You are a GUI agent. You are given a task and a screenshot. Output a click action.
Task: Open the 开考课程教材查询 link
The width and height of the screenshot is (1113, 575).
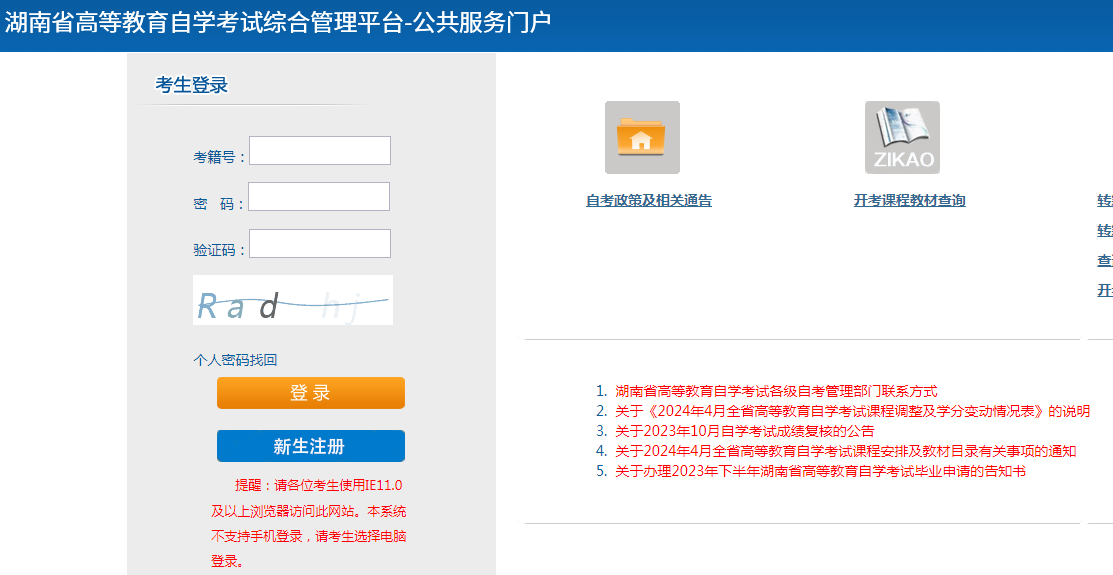pyautogui.click(x=909, y=201)
